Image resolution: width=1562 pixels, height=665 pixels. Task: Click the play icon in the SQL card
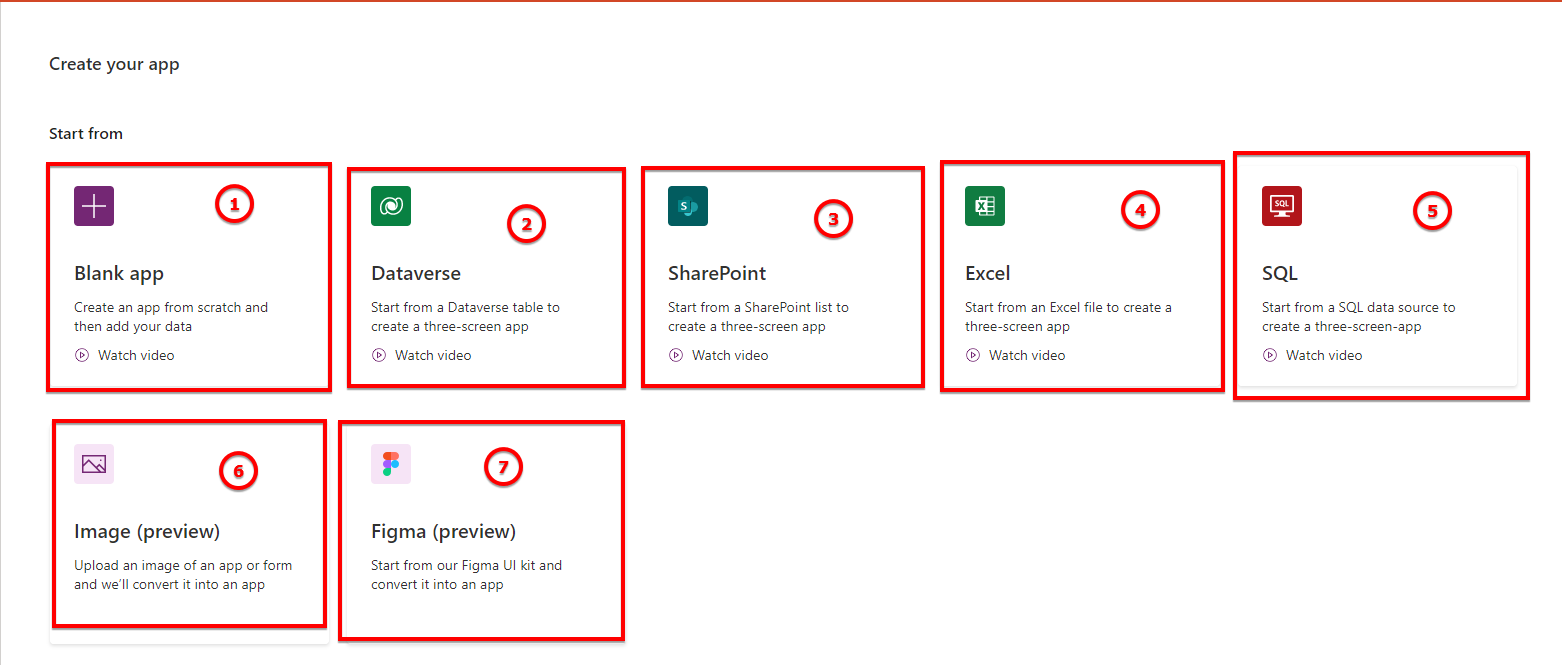tap(1271, 354)
